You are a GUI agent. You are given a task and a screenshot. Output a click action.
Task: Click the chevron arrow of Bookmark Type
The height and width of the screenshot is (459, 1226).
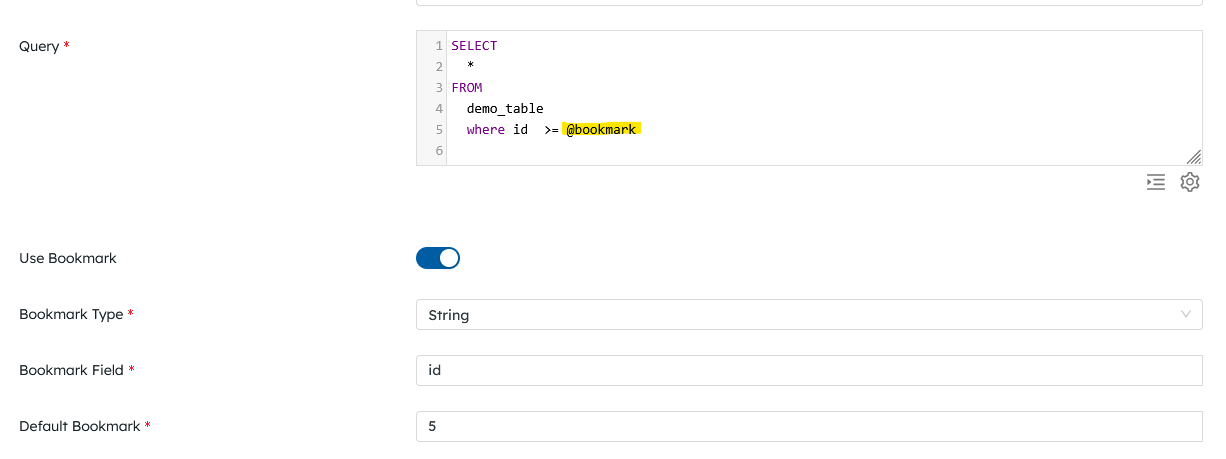click(1186, 314)
